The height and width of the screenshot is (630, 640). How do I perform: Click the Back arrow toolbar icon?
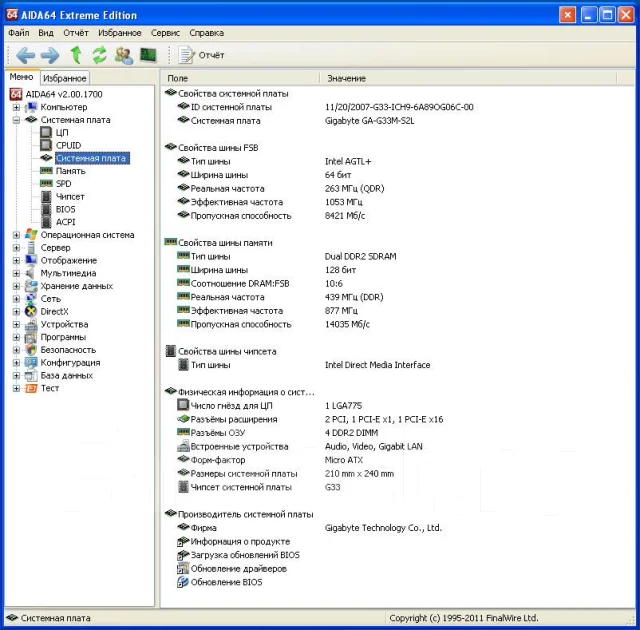click(25, 55)
